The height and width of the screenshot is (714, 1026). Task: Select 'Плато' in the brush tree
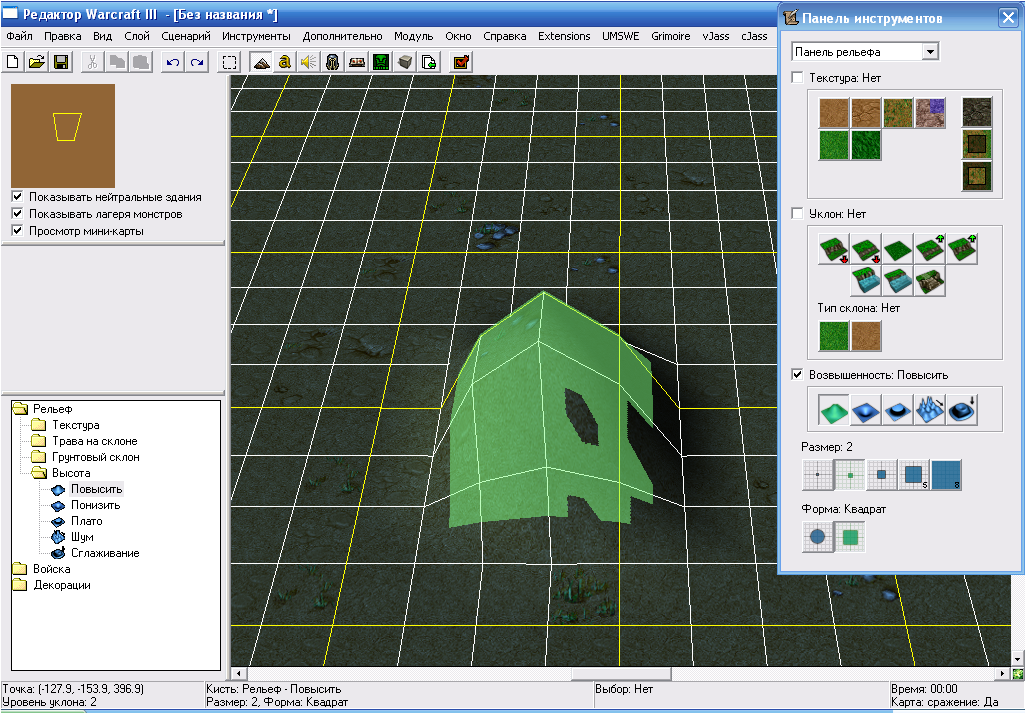[x=86, y=521]
